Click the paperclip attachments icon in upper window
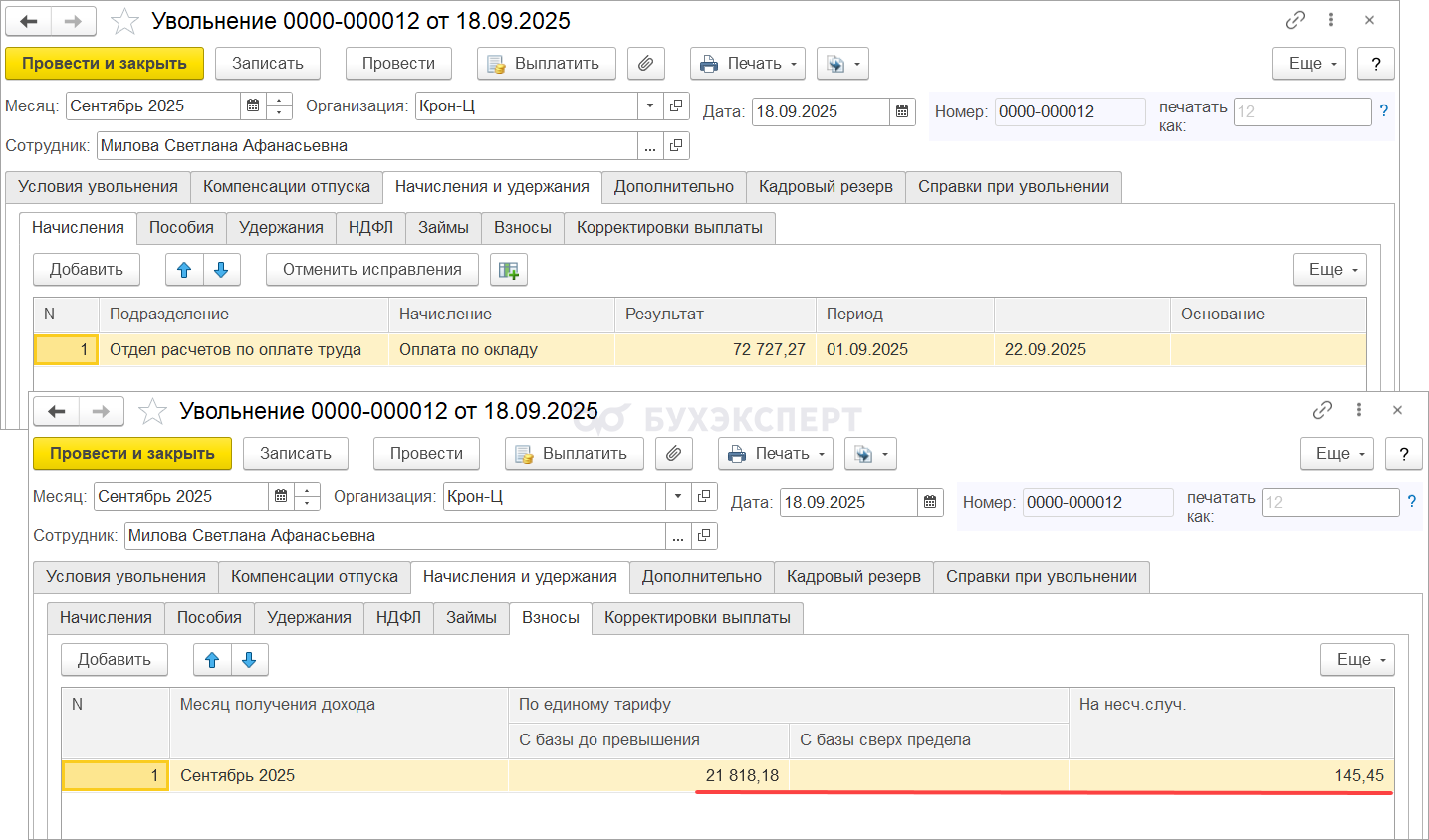This screenshot has width=1429, height=840. tap(645, 64)
